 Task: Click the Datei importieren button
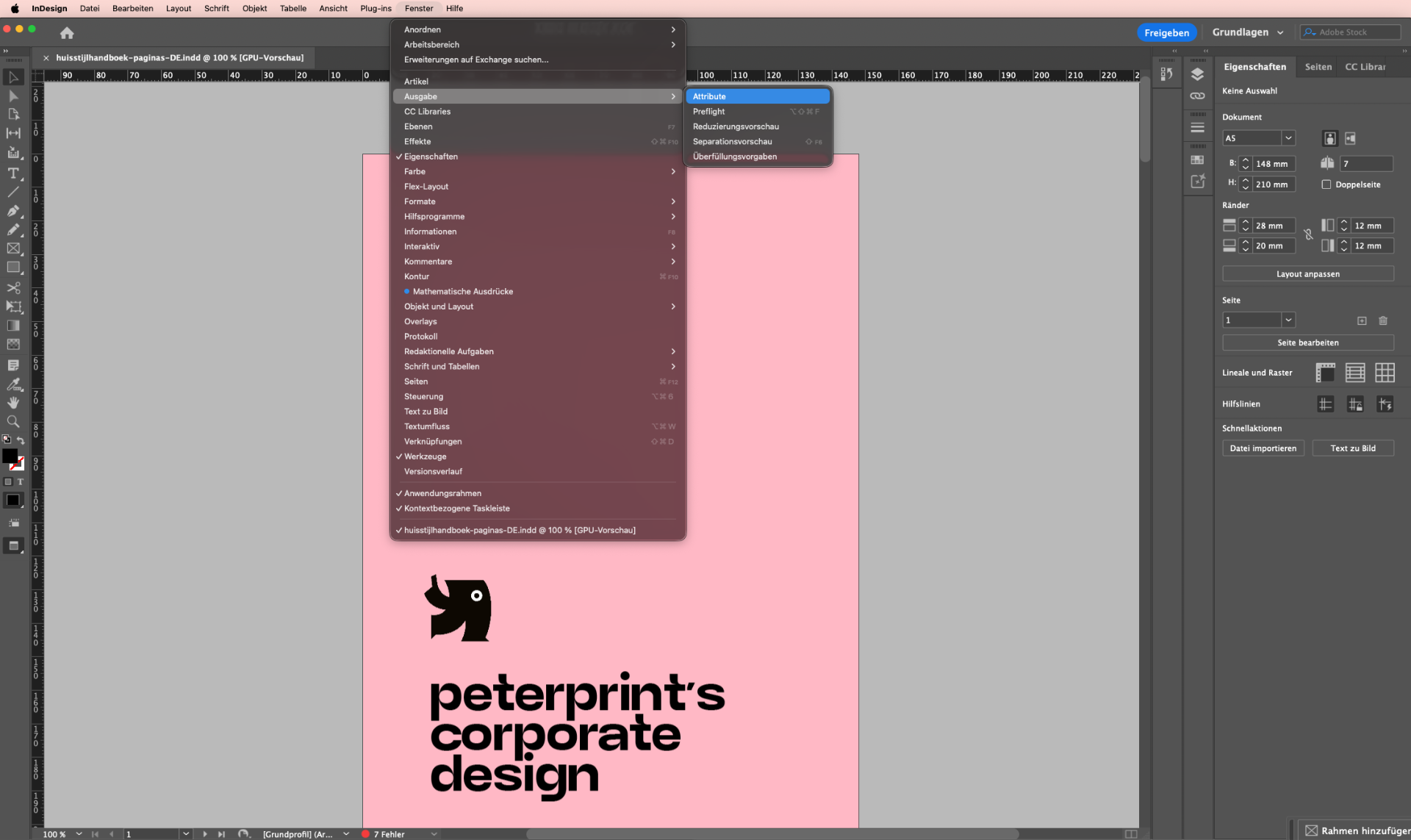point(1263,448)
